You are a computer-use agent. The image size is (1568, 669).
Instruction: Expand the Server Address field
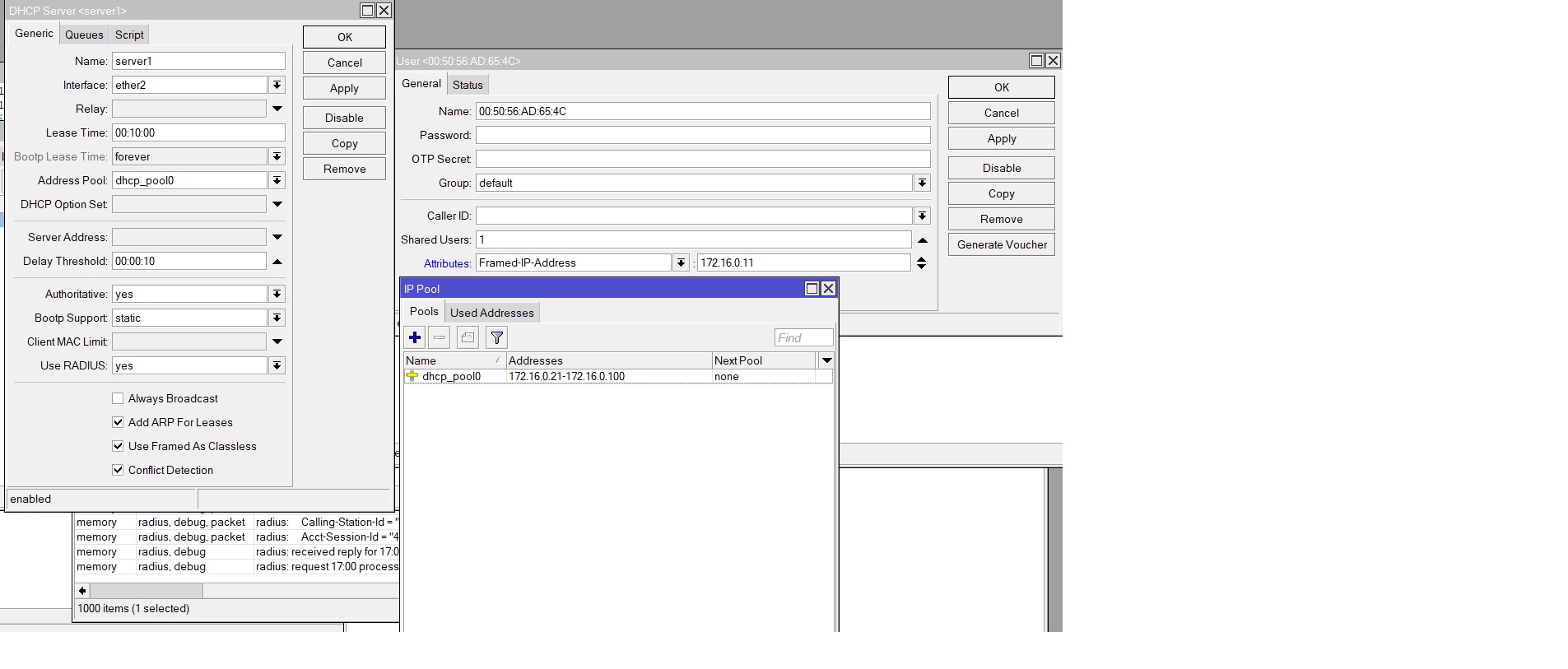coord(277,237)
